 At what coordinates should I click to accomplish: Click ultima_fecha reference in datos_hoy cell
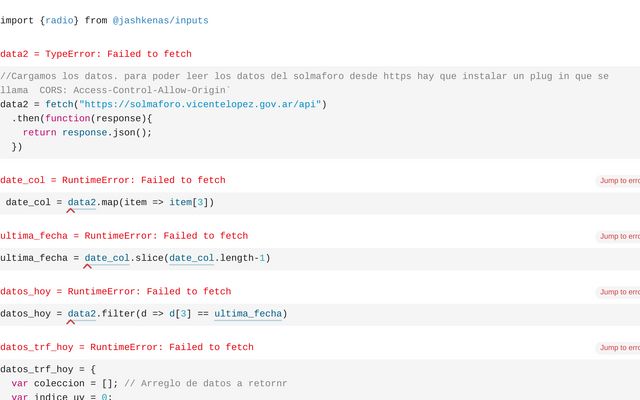pos(247,314)
